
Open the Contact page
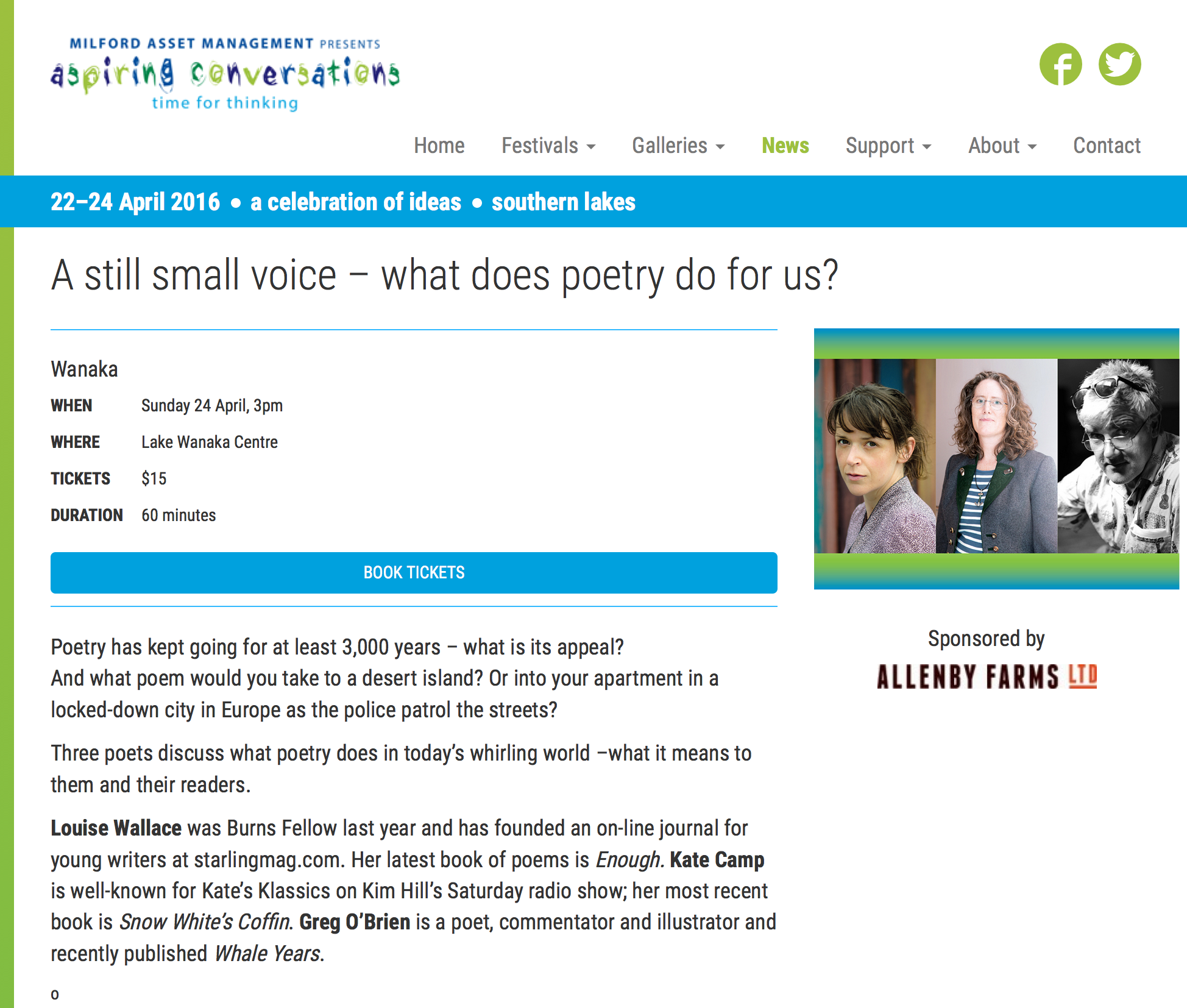pyautogui.click(x=1107, y=146)
